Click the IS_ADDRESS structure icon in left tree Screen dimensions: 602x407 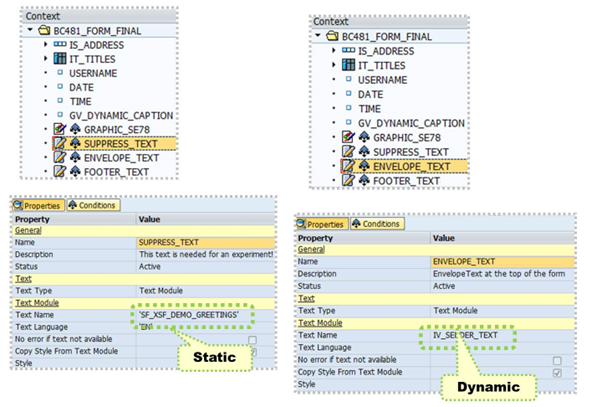(61, 45)
